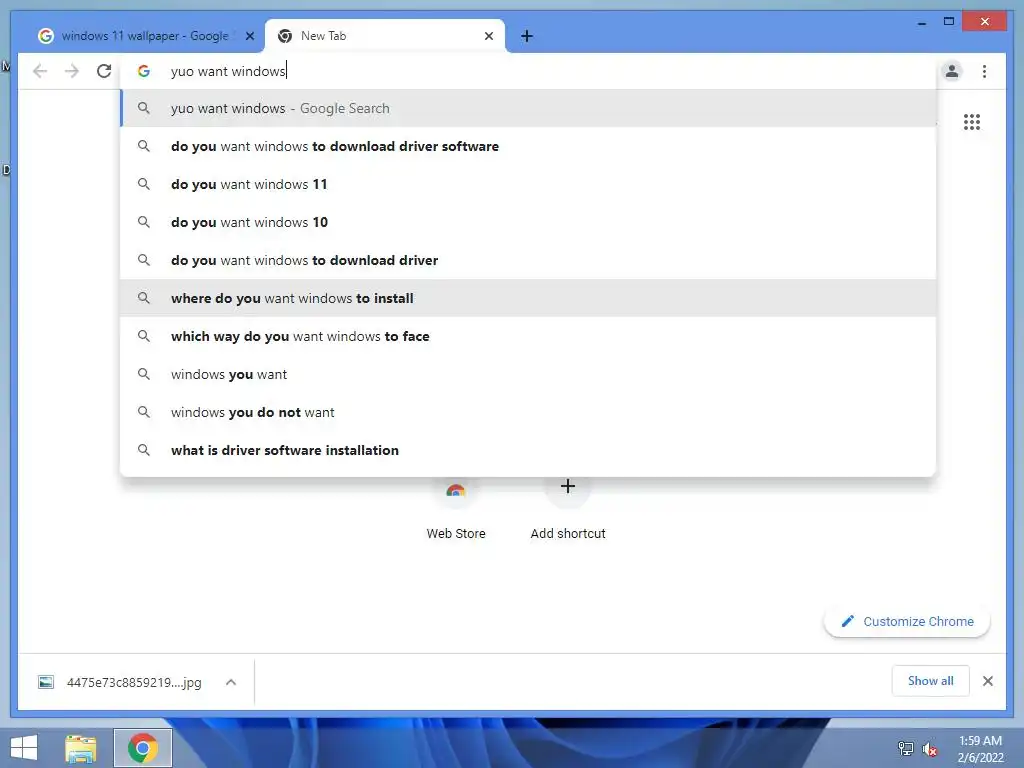1024x768 pixels.
Task: Choose 'do you want windows to download driver'
Action: 528,260
